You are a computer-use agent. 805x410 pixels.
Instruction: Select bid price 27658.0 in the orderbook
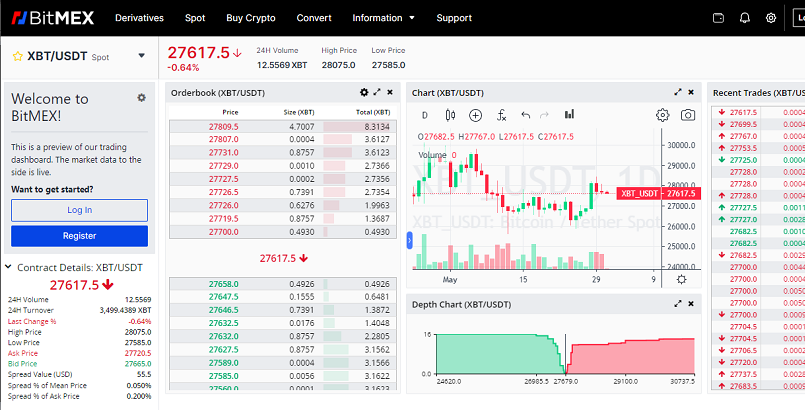point(223,284)
